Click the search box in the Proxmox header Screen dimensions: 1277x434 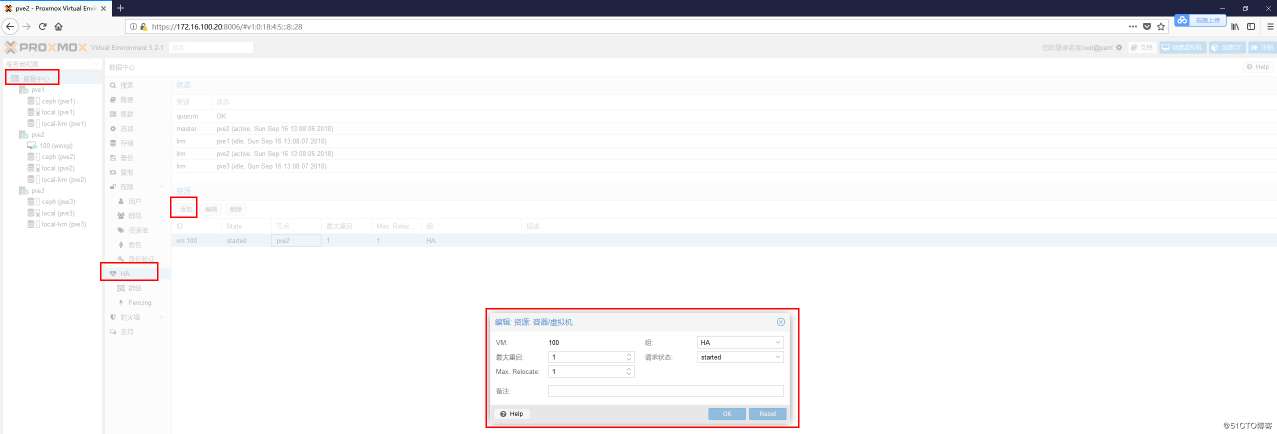pyautogui.click(x=211, y=47)
